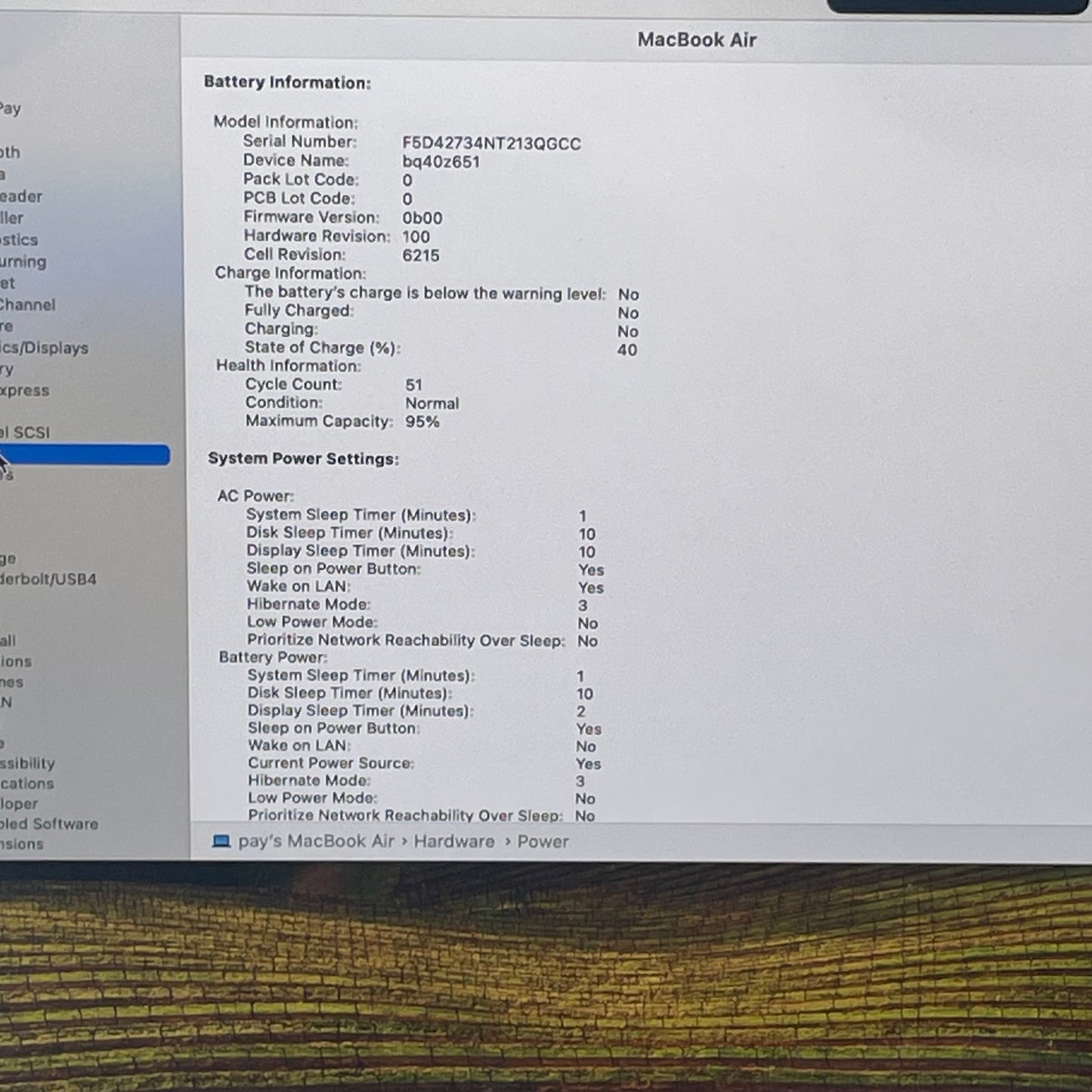
Task: Open the Fibre Channel sidebar entry
Action: [27, 305]
